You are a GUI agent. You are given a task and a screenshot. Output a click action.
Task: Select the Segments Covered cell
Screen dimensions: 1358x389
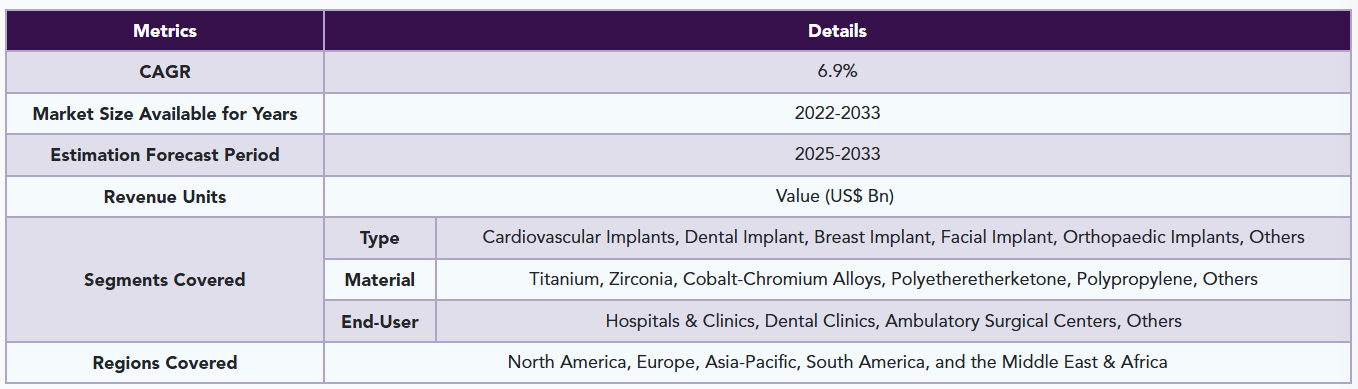(x=165, y=280)
